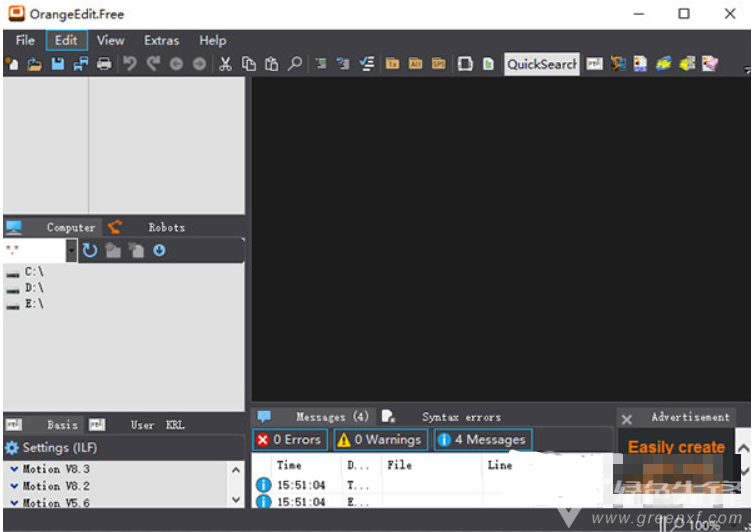The height and width of the screenshot is (532, 753).
Task: Click the settings list scroll down arrow
Action: (236, 500)
